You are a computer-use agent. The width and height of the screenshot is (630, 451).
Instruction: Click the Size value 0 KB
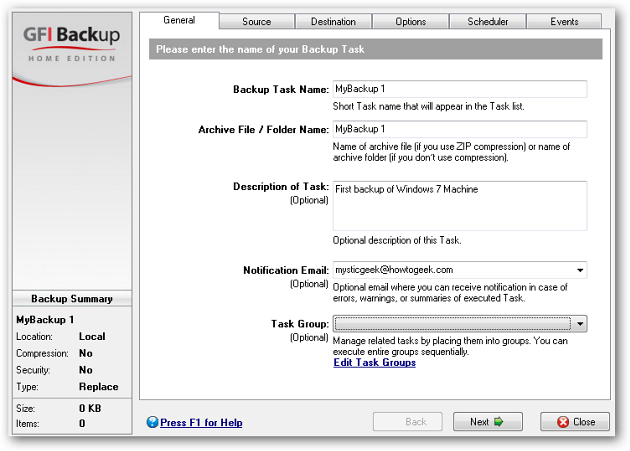pyautogui.click(x=90, y=408)
